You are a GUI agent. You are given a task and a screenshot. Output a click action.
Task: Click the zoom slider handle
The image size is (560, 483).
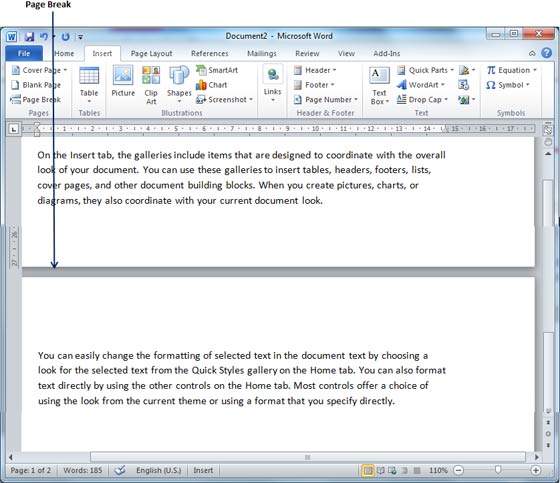click(x=498, y=470)
